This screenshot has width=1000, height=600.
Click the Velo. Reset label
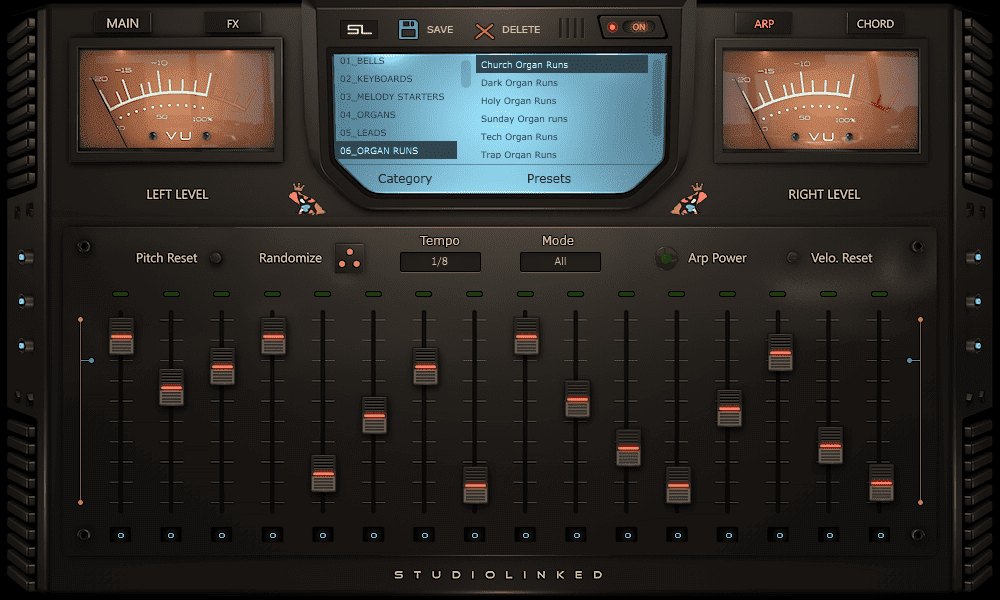(x=841, y=258)
